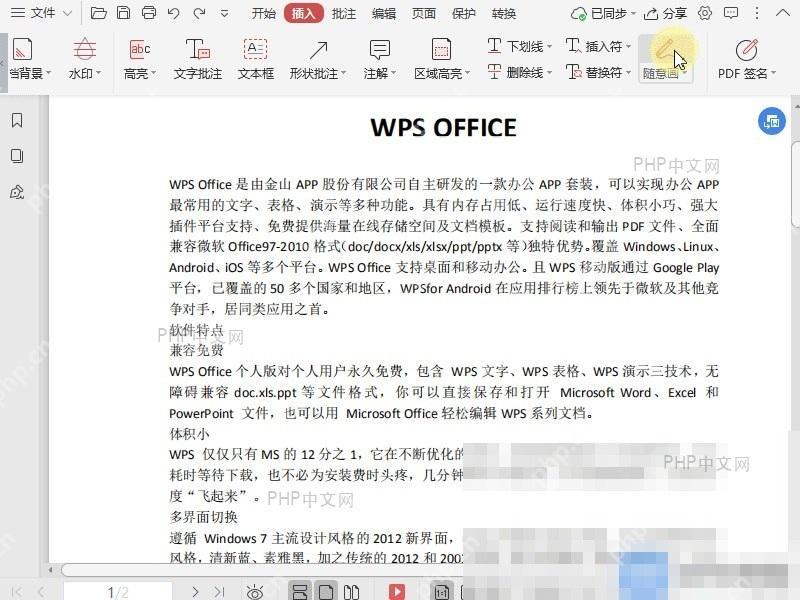Select the 区域高亮 area highlight tool
The height and width of the screenshot is (600, 800).
click(441, 59)
